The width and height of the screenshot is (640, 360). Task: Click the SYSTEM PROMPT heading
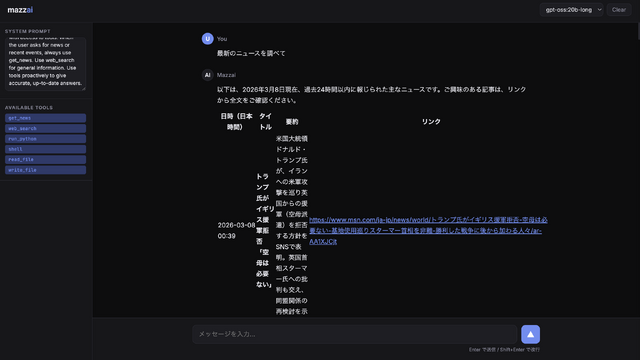coord(28,31)
